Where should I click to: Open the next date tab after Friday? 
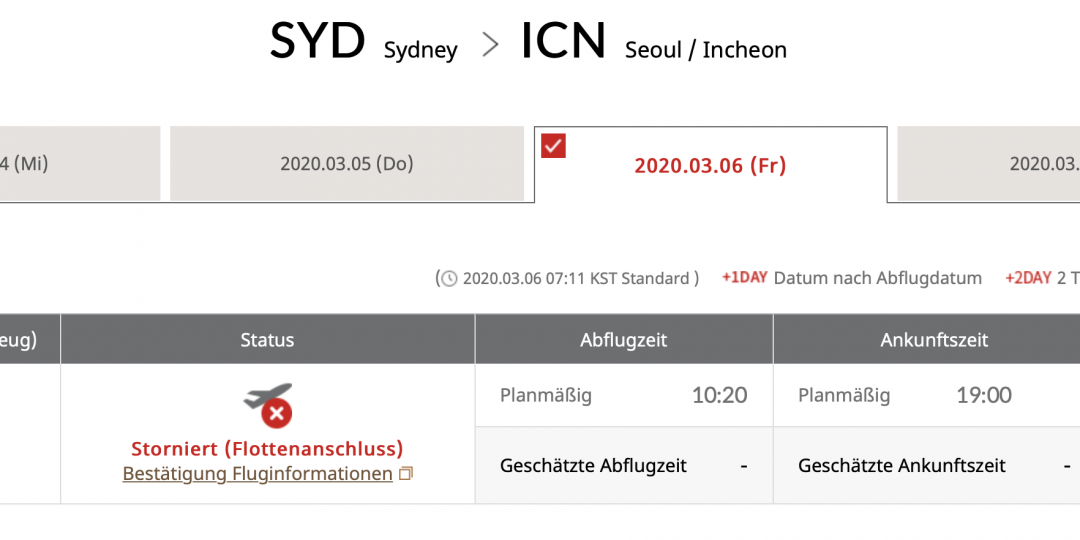[x=988, y=164]
